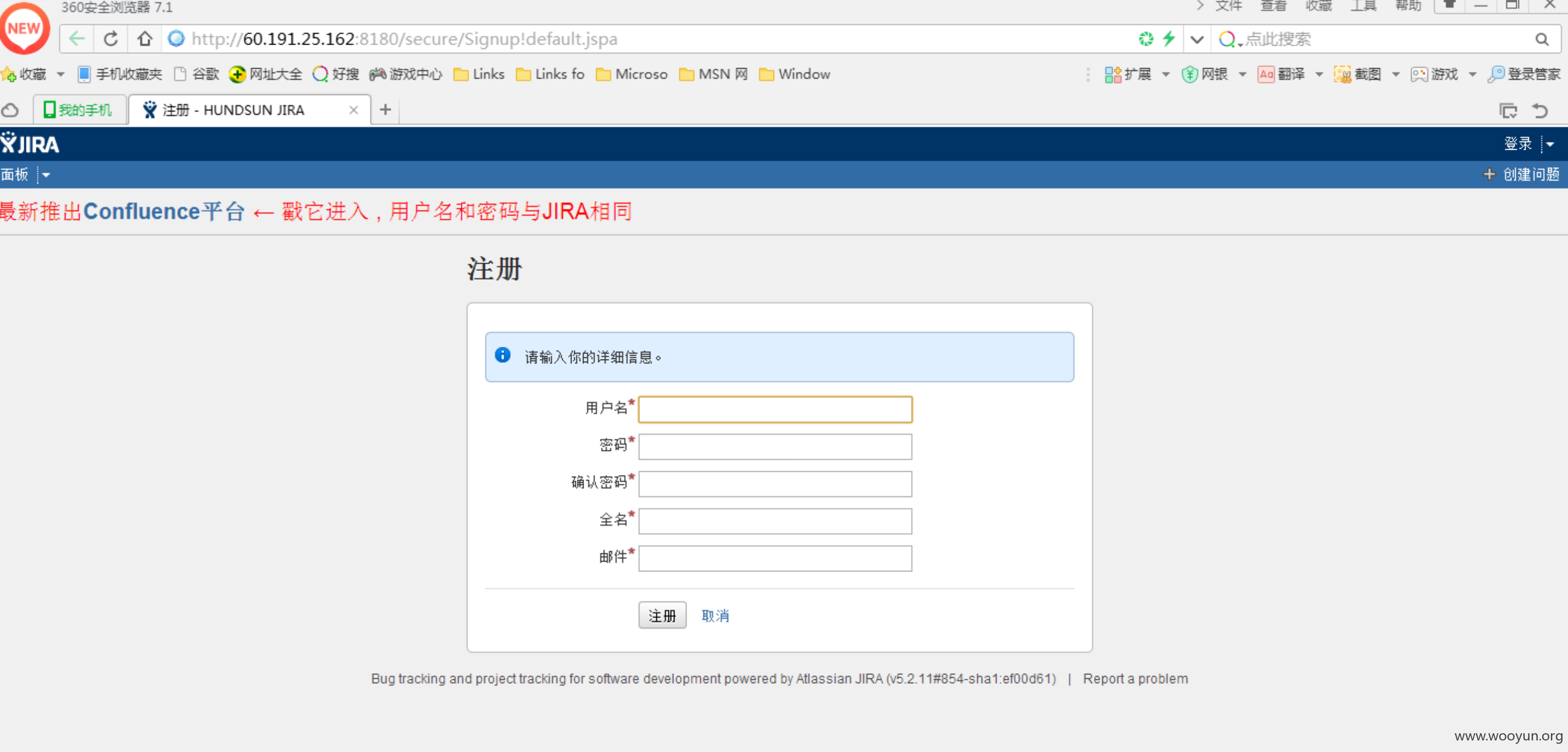
Task: Open 登录管家 login manager
Action: (1524, 74)
